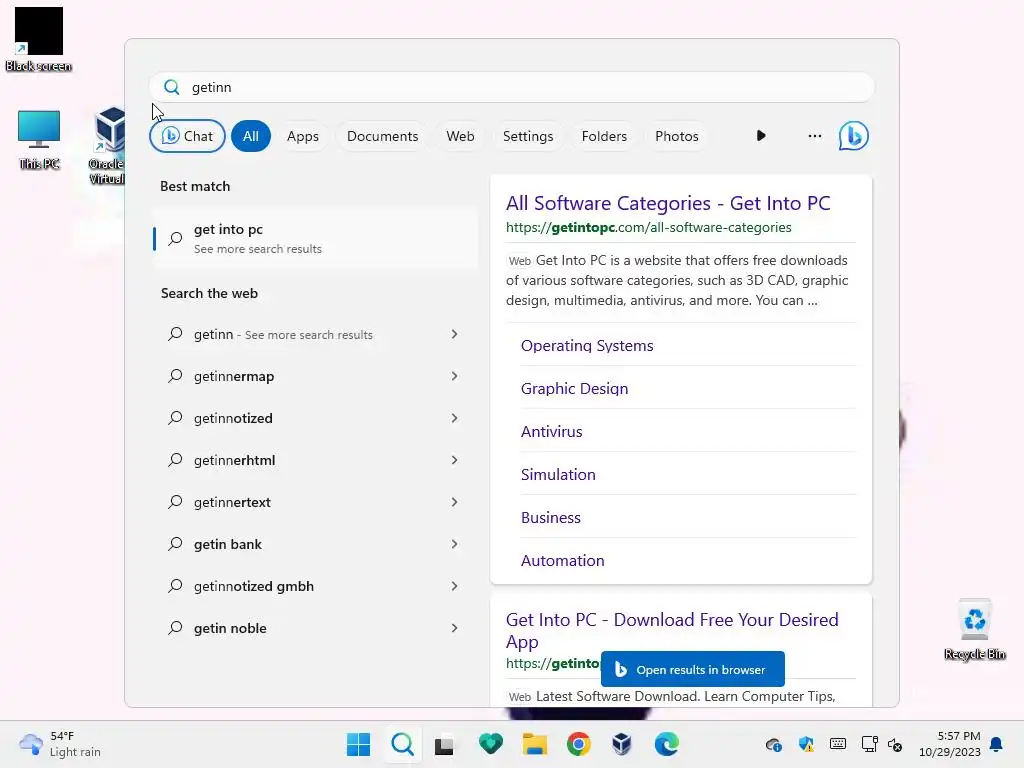The height and width of the screenshot is (768, 1024).
Task: Click search icon beside 'get into pc' result
Action: [x=175, y=238]
